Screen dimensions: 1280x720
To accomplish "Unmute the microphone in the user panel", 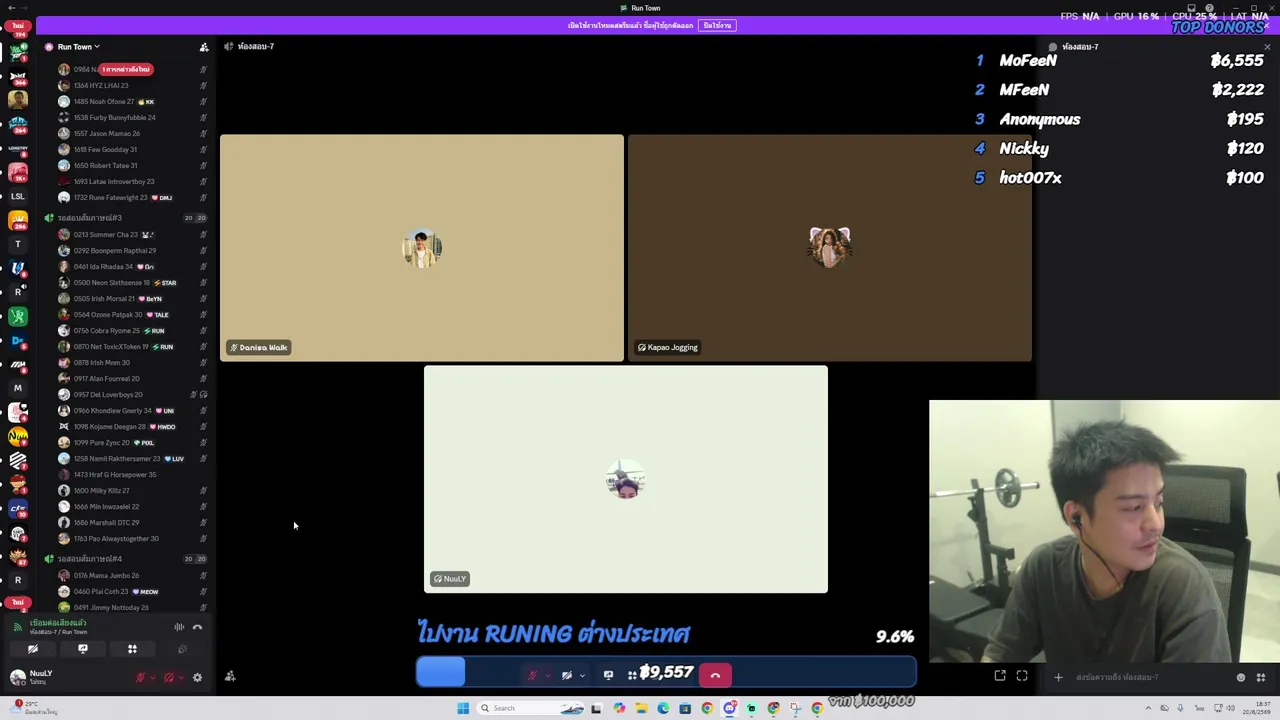I will click(x=140, y=678).
